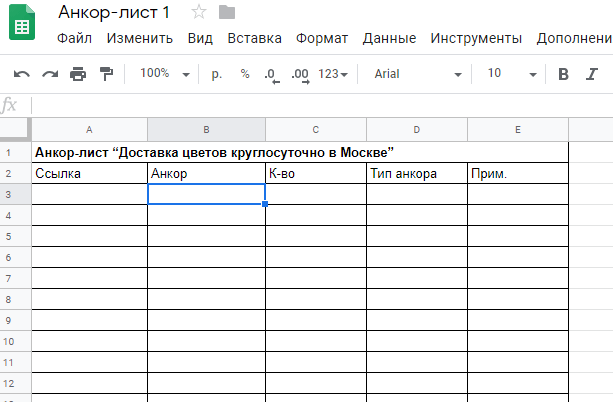Open the Изменить menu
The image size is (613, 402).
coord(140,38)
